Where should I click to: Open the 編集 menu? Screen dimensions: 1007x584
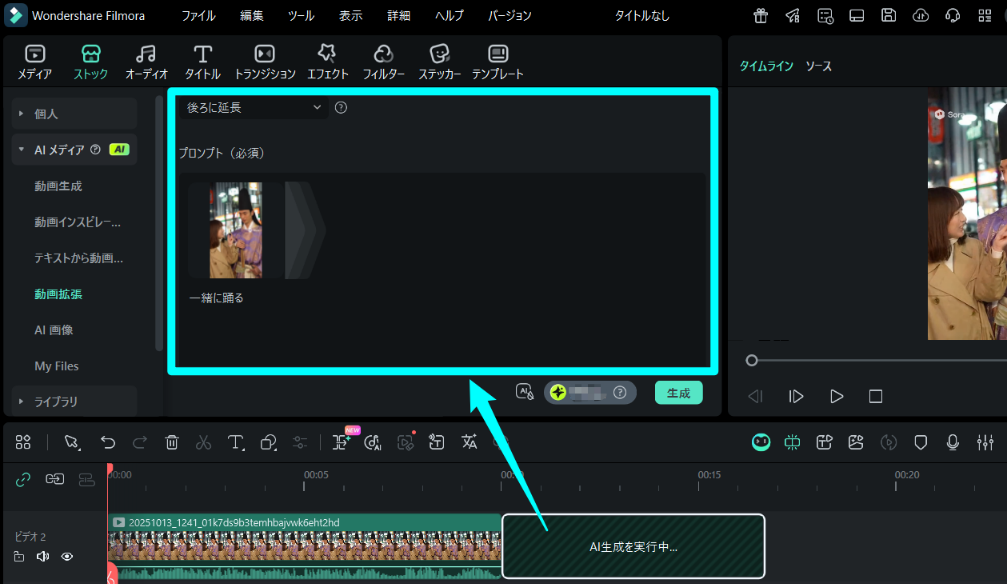[x=253, y=15]
